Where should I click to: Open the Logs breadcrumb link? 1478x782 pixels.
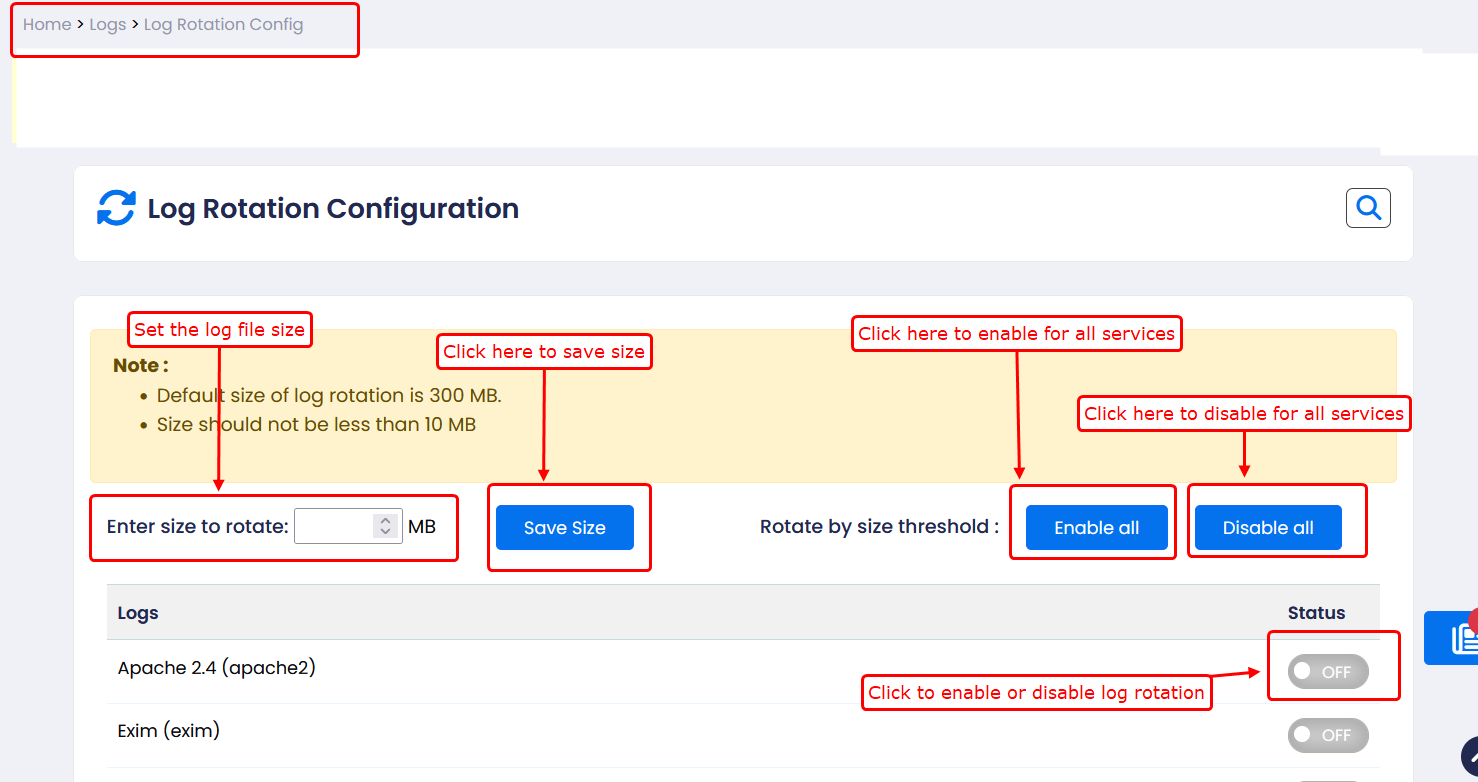[108, 24]
